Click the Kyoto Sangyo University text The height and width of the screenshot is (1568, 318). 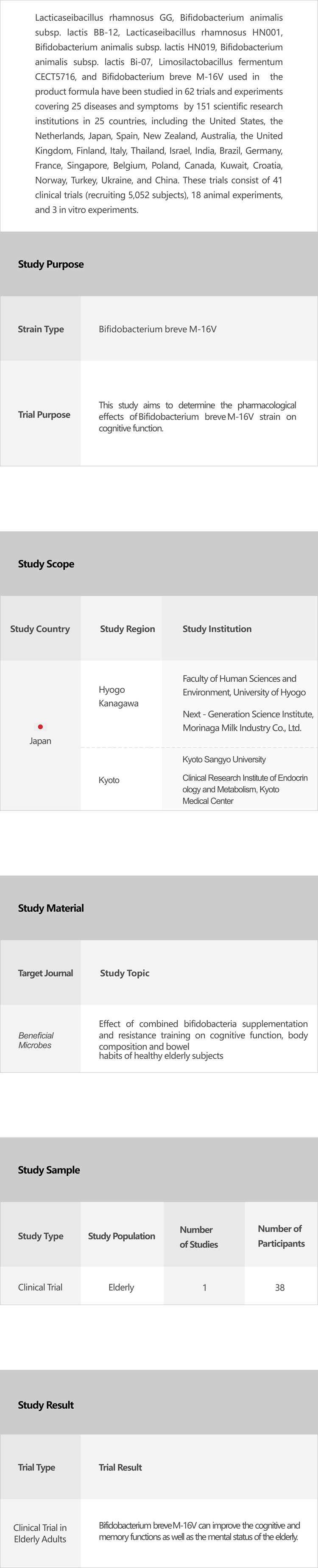point(223,759)
